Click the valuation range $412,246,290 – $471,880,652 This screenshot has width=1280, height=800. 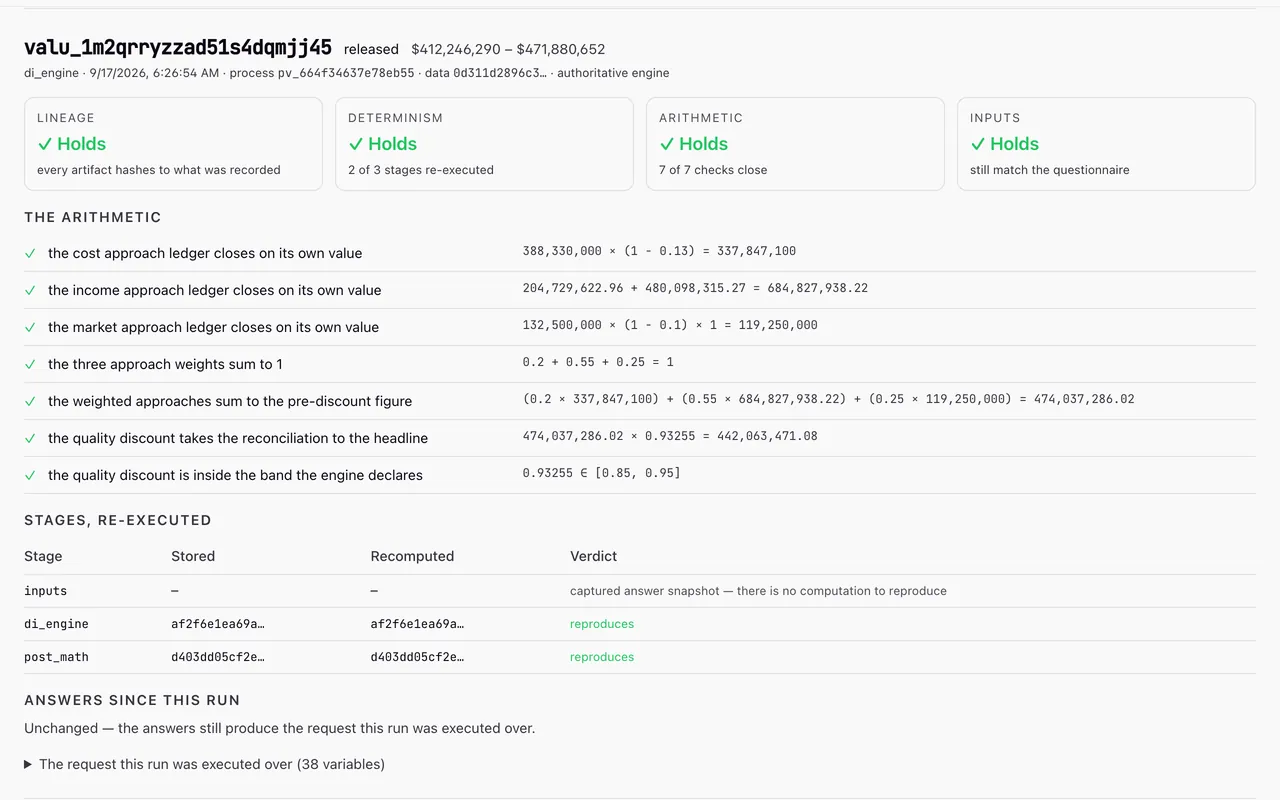click(x=508, y=49)
